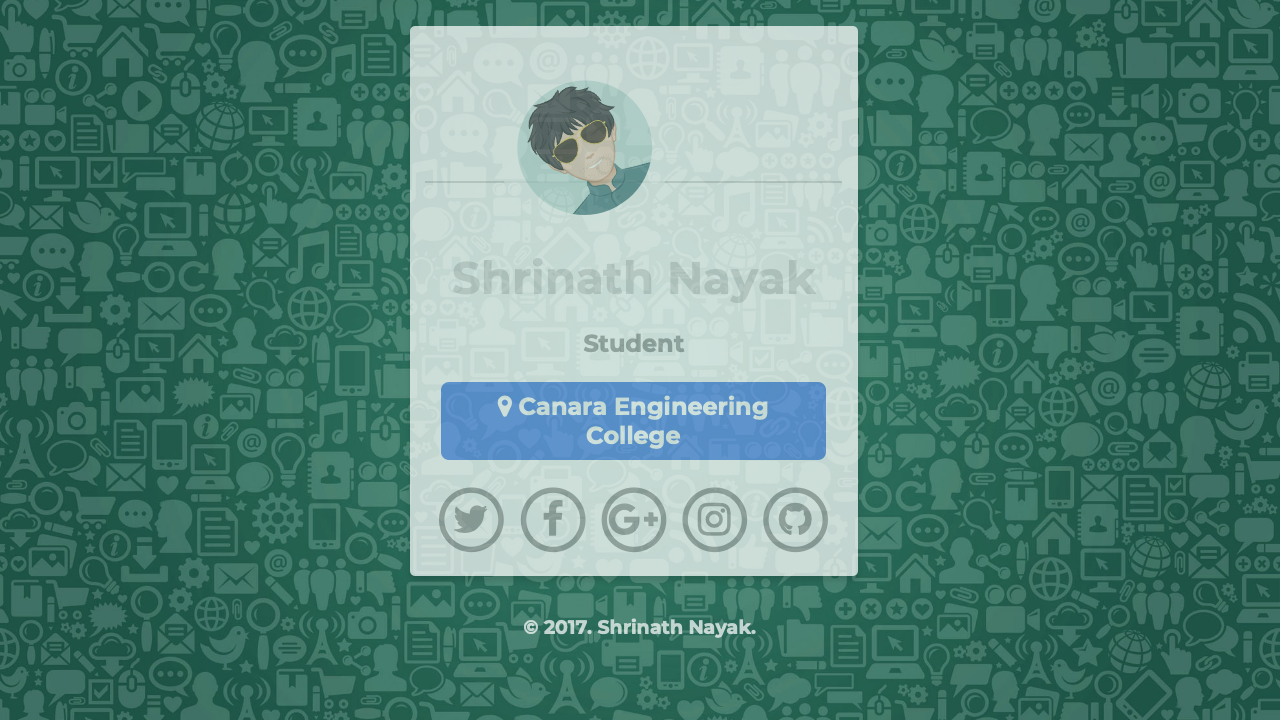This screenshot has height=720, width=1280.
Task: Click the 'Canara' word in the location button
Action: pyautogui.click(x=563, y=407)
